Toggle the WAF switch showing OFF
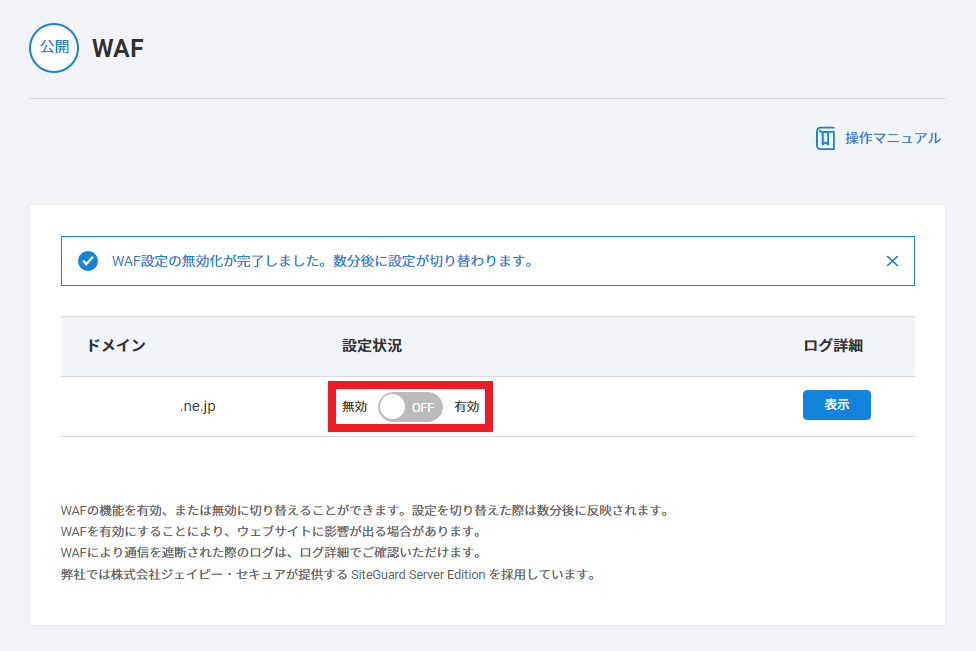The width and height of the screenshot is (976, 651). [411, 407]
